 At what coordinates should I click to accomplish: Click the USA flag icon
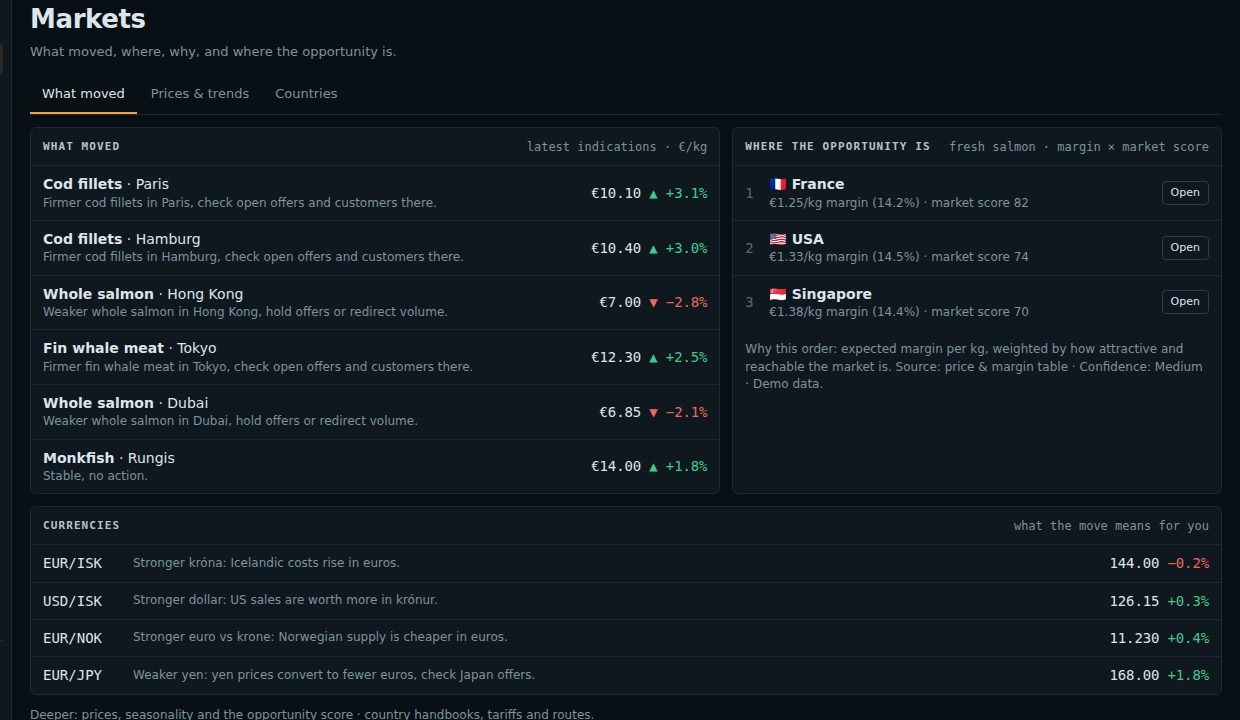[778, 239]
